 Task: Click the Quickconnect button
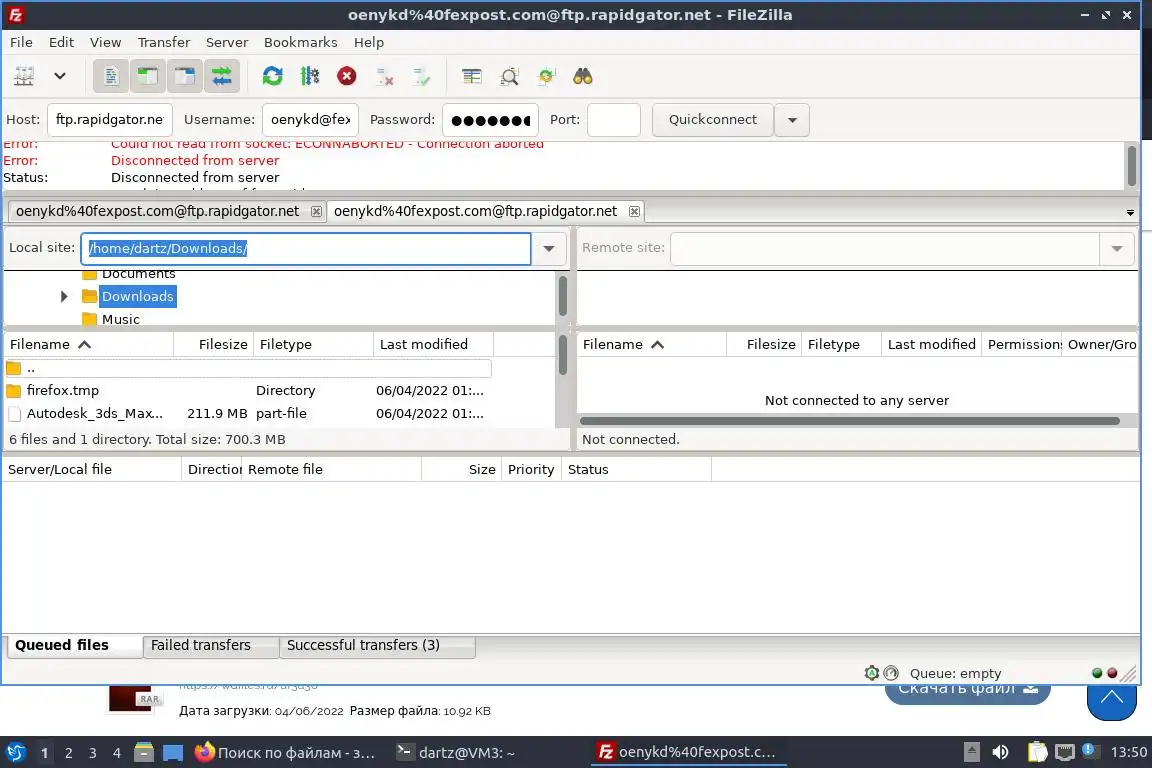click(713, 119)
